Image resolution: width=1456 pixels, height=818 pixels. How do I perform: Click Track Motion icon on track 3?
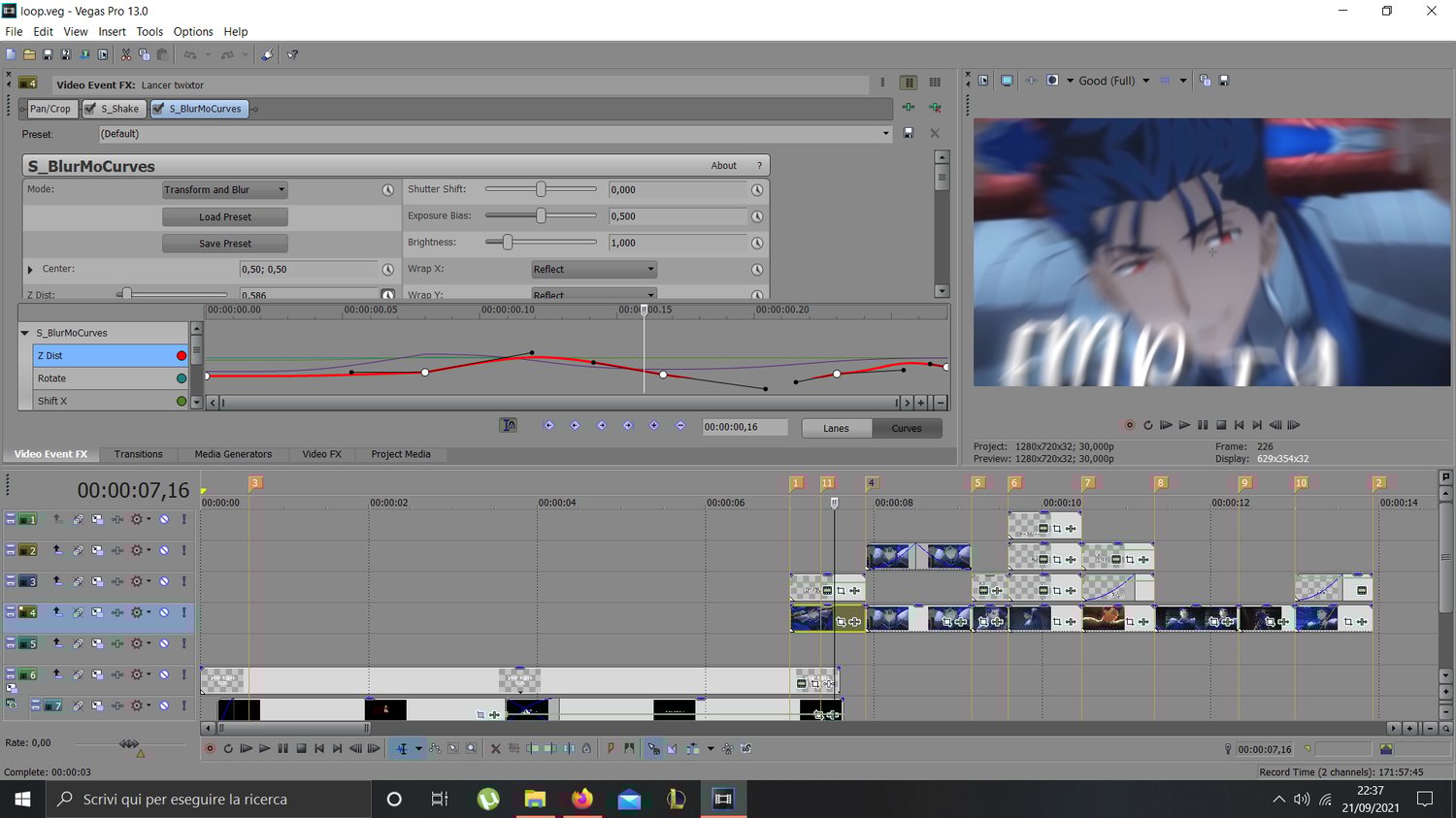coord(97,581)
